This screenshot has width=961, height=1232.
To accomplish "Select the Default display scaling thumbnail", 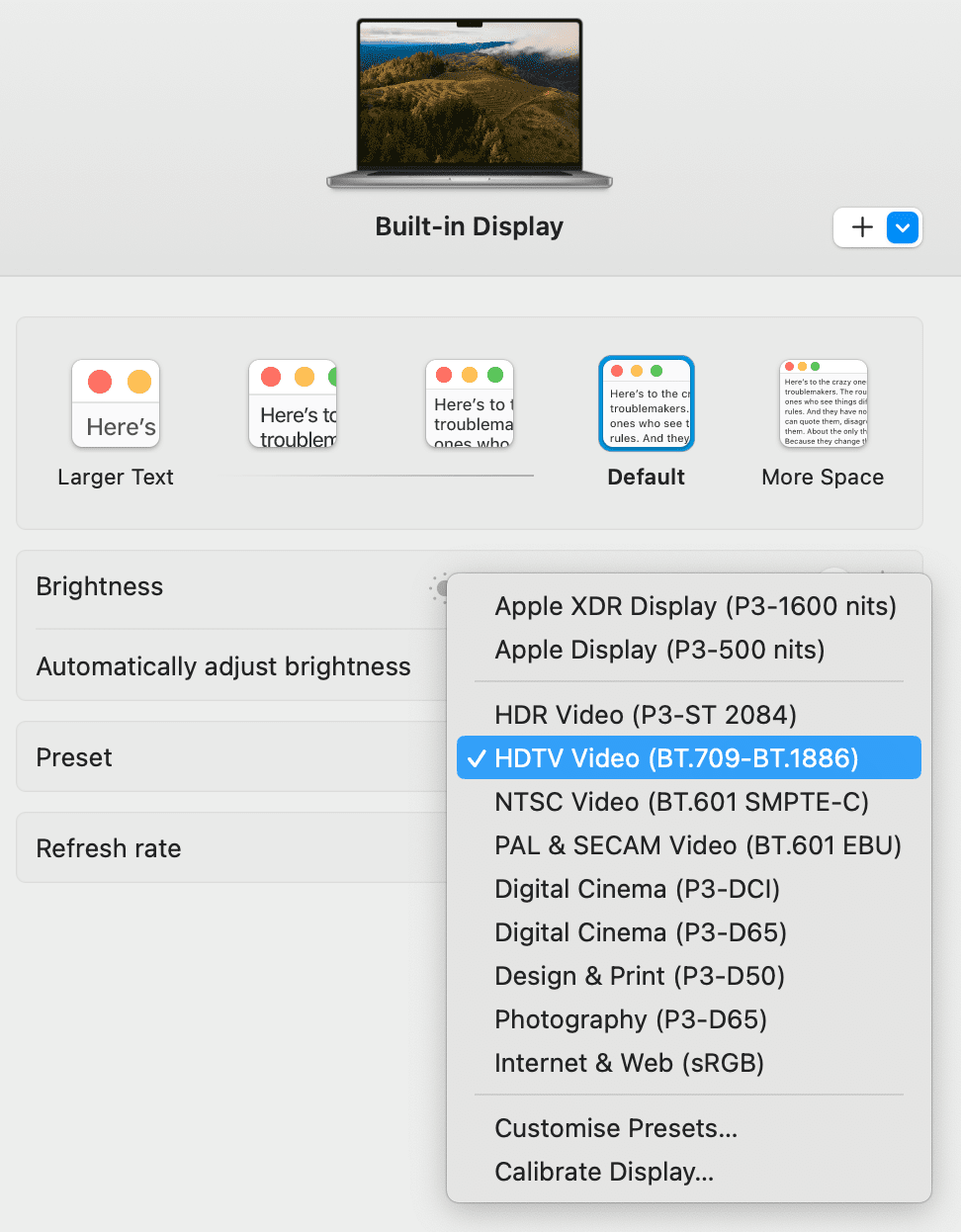I will 646,402.
